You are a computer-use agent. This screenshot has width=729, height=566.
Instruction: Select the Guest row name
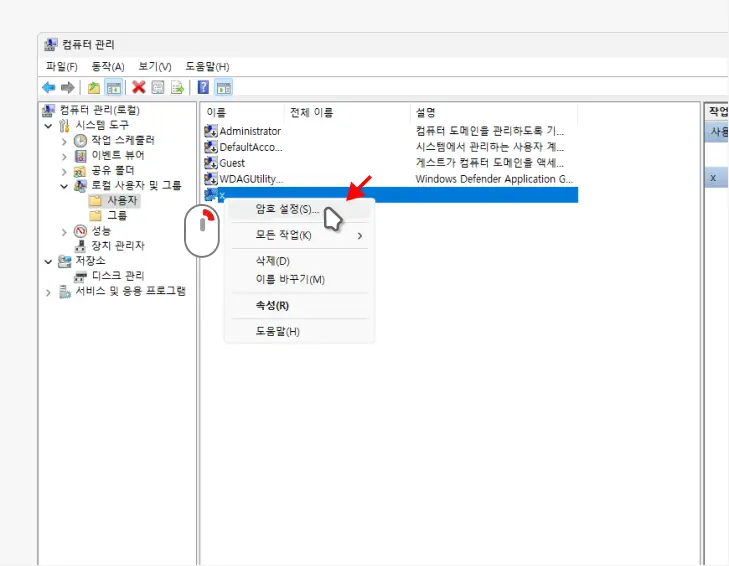point(232,163)
